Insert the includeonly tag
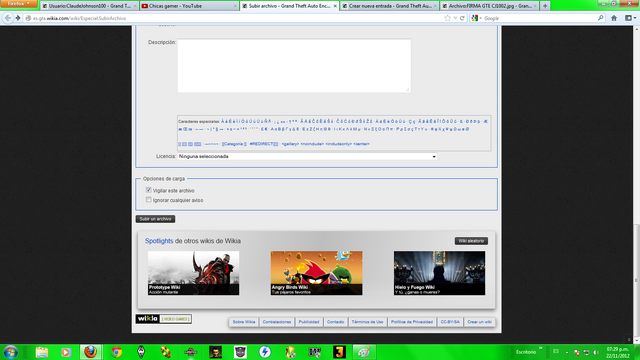This screenshot has height=360, width=640. pyautogui.click(x=338, y=144)
